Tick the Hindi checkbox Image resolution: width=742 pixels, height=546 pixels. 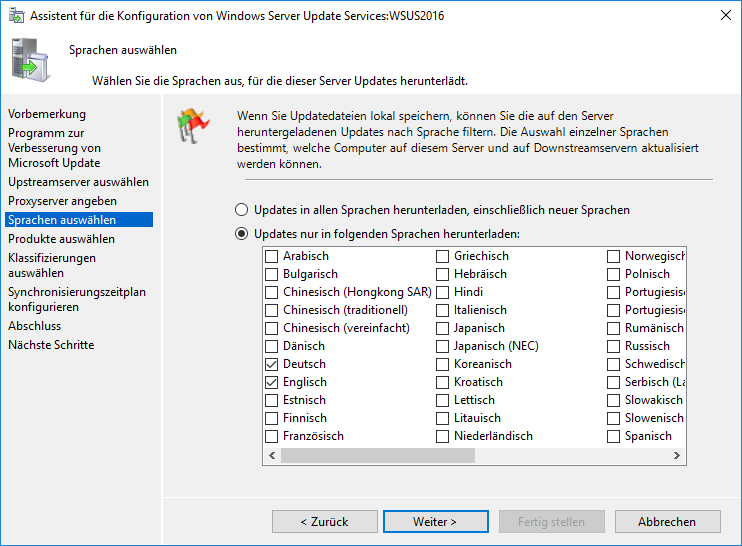442,292
